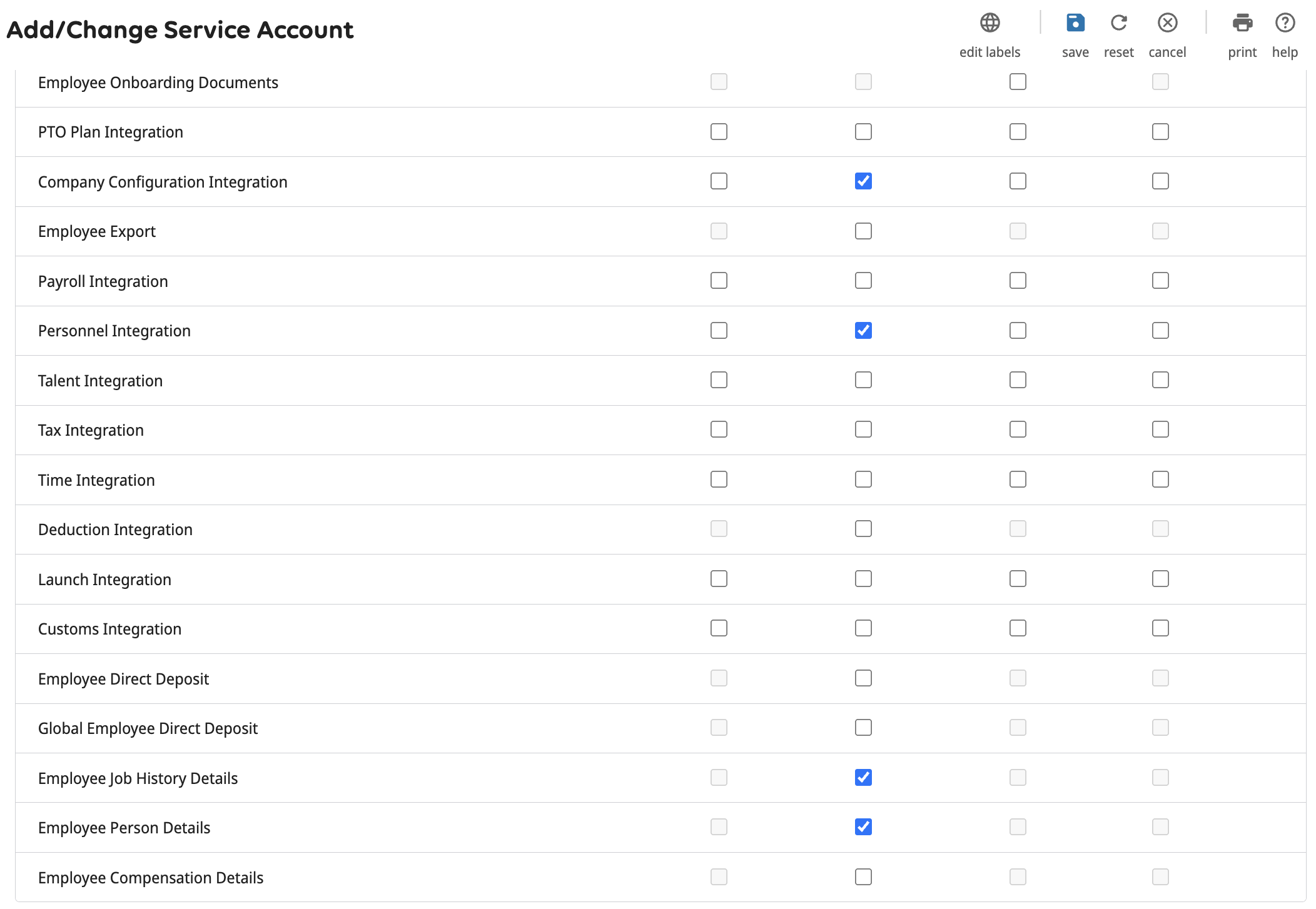Image resolution: width=1316 pixels, height=909 pixels.
Task: Click the 'Deduction Integration' row label
Action: 115,530
